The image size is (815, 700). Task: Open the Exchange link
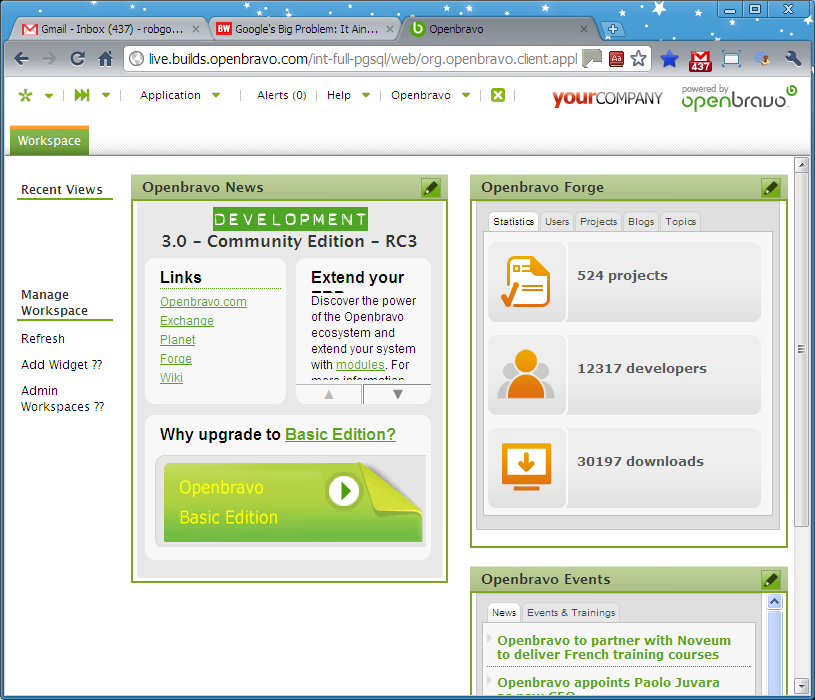point(187,321)
